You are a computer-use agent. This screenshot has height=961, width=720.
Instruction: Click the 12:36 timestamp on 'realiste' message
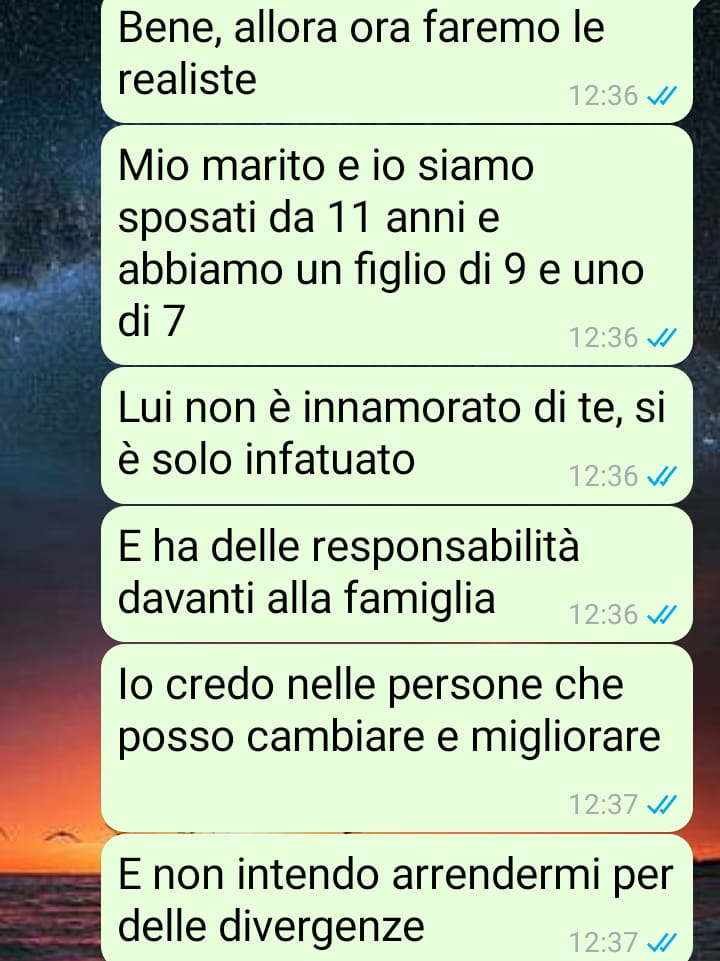pos(604,96)
